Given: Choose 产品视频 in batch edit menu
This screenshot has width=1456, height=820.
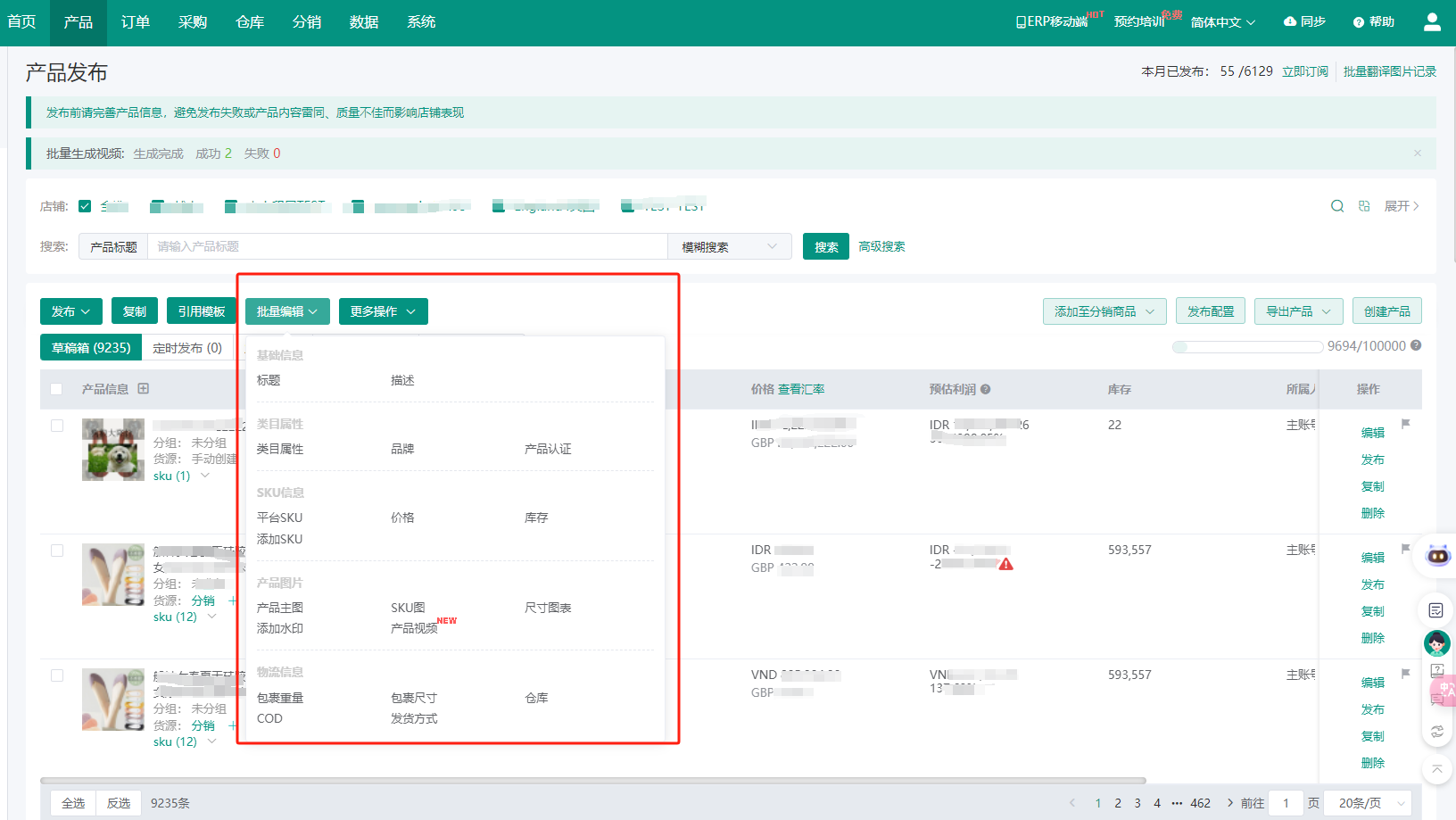Looking at the screenshot, I should [x=414, y=628].
